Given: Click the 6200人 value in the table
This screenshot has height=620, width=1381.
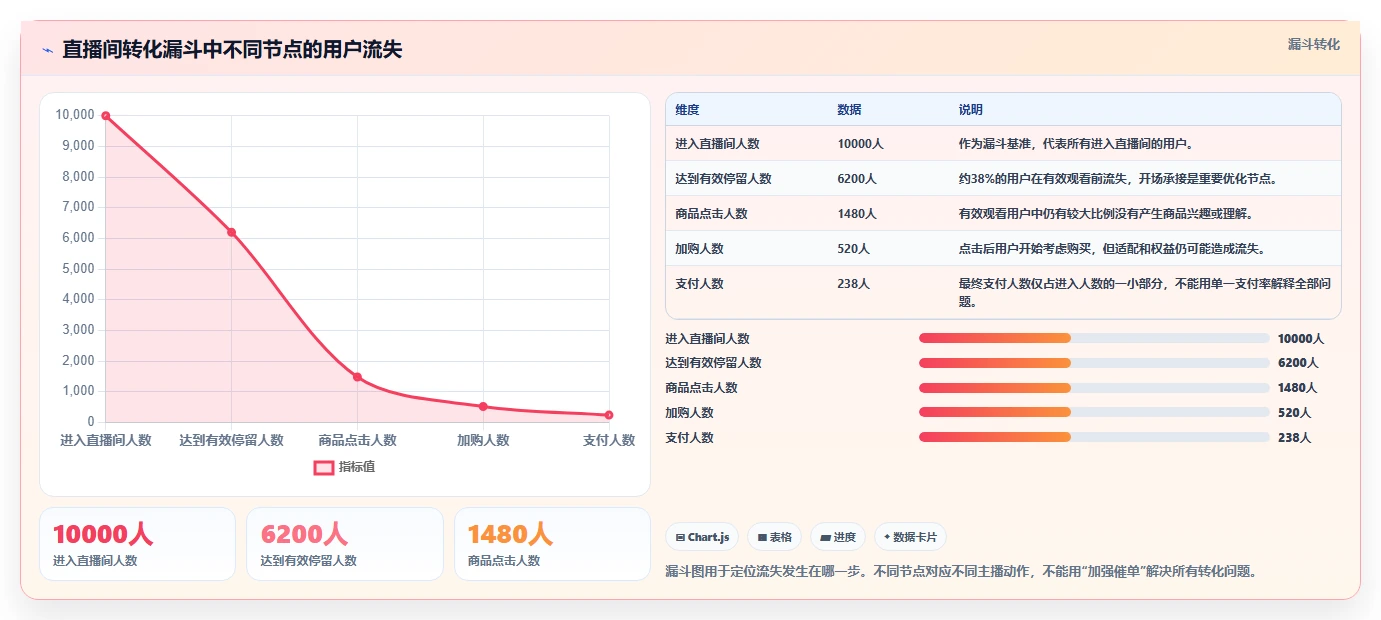Looking at the screenshot, I should pyautogui.click(x=857, y=179).
